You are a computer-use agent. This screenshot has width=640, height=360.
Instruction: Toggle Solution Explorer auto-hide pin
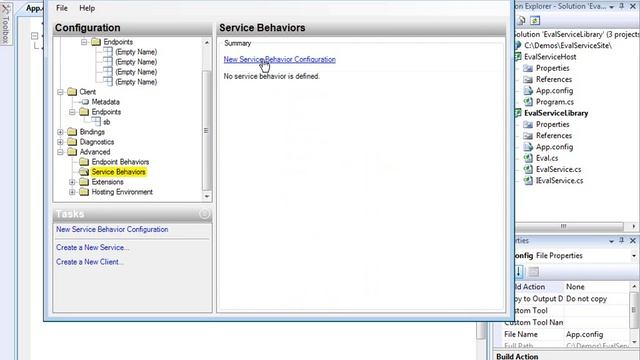622,7
